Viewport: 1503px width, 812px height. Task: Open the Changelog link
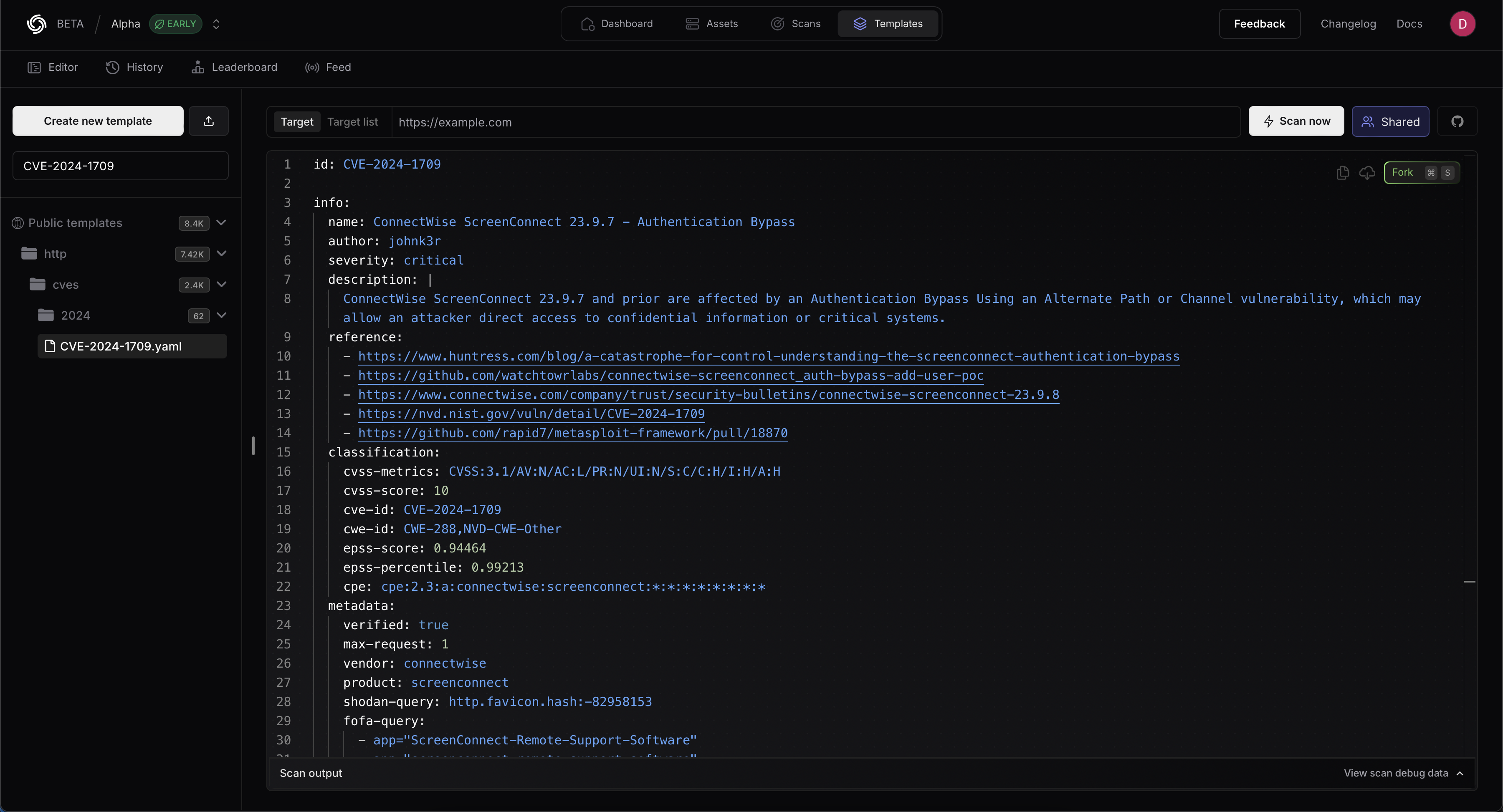pyautogui.click(x=1348, y=24)
